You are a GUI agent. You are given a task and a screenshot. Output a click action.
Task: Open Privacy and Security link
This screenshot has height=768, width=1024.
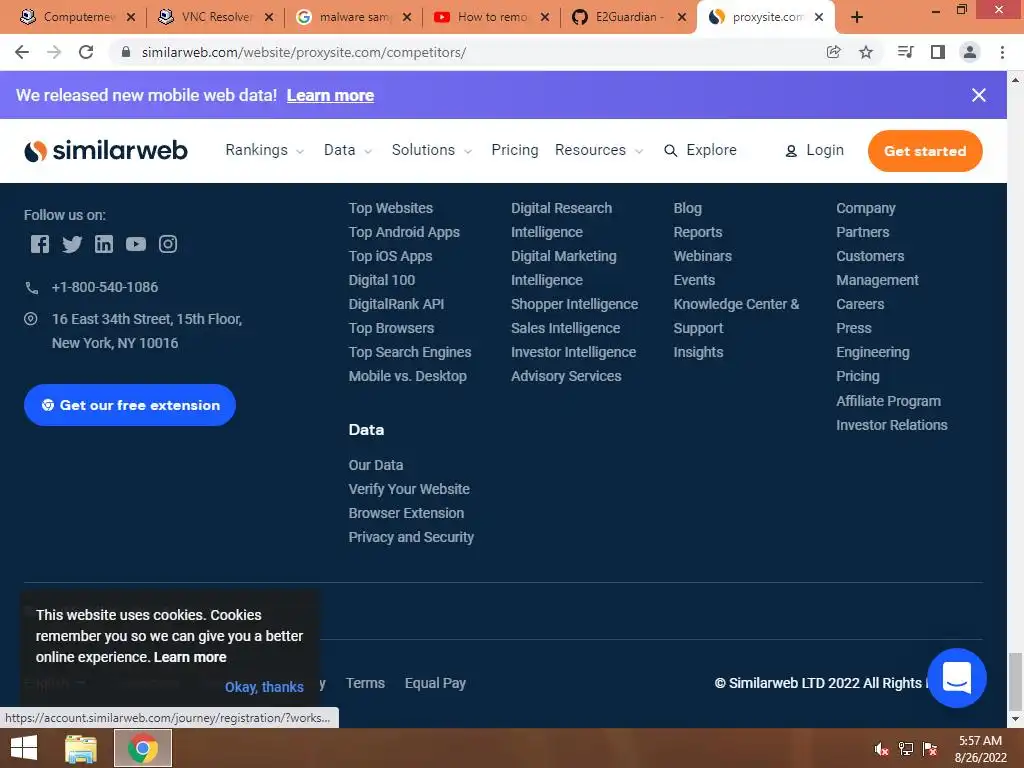pos(411,537)
